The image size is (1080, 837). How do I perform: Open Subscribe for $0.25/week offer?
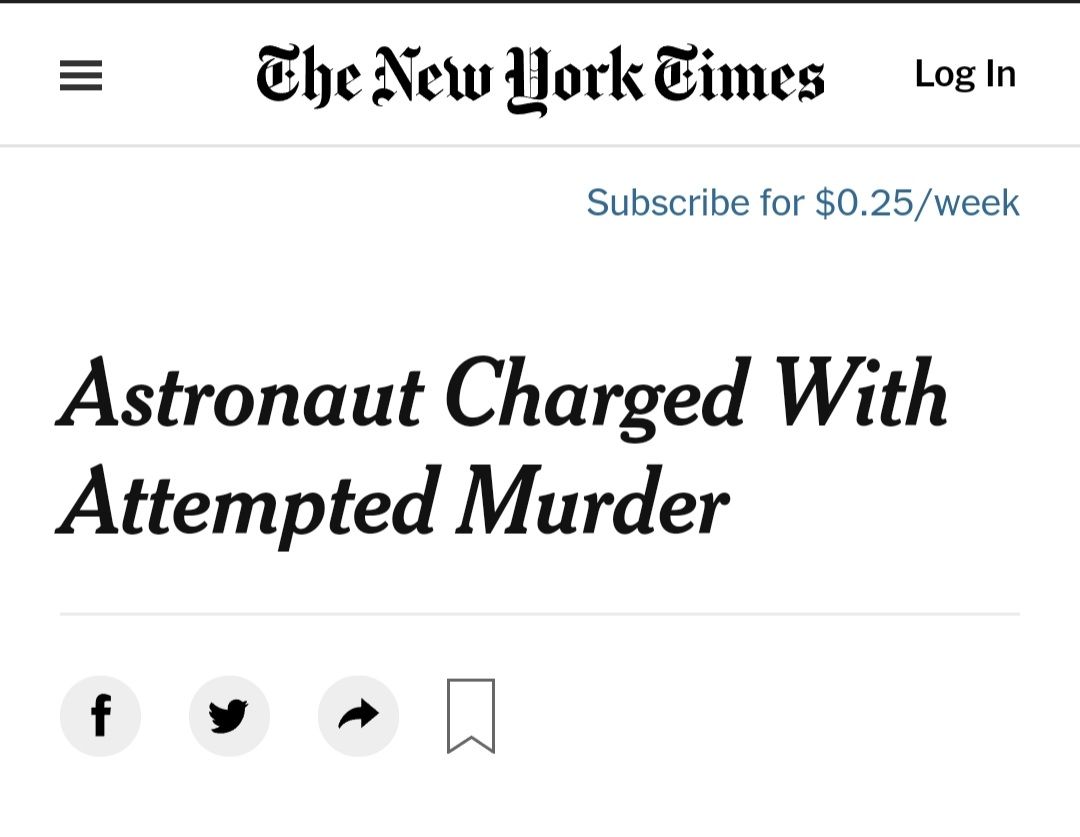point(802,203)
